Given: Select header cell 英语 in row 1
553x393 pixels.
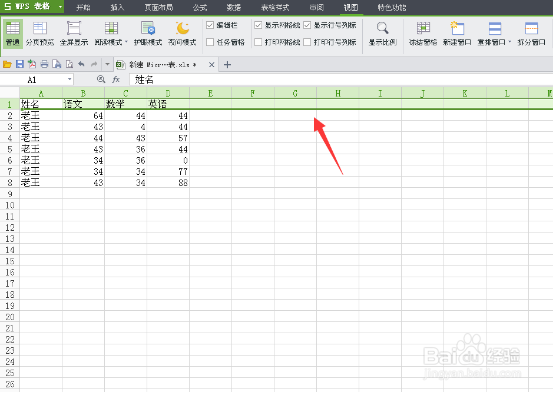Looking at the screenshot, I should 168,104.
